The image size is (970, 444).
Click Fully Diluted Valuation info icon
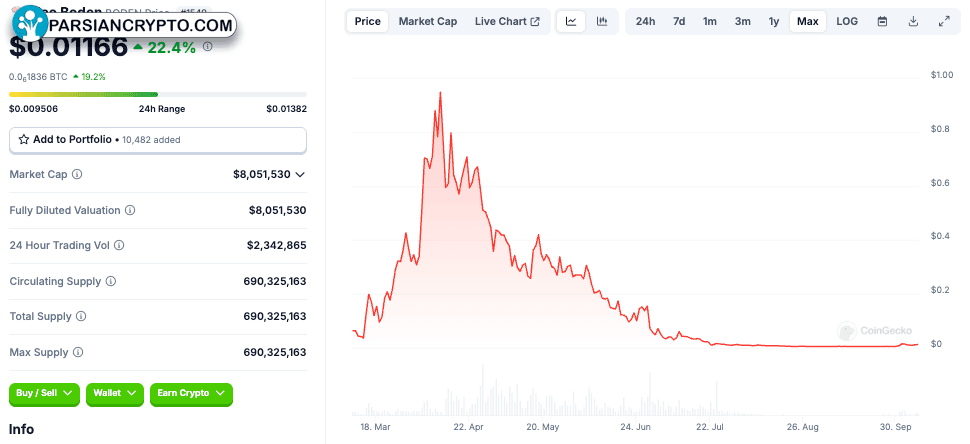pyautogui.click(x=130, y=210)
